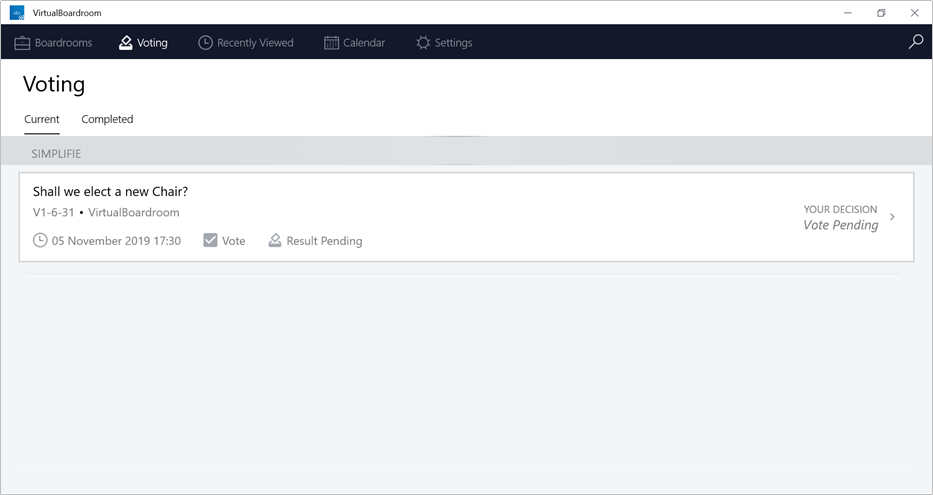Expand the vote item using right chevron
The width and height of the screenshot is (933, 495).
(892, 217)
